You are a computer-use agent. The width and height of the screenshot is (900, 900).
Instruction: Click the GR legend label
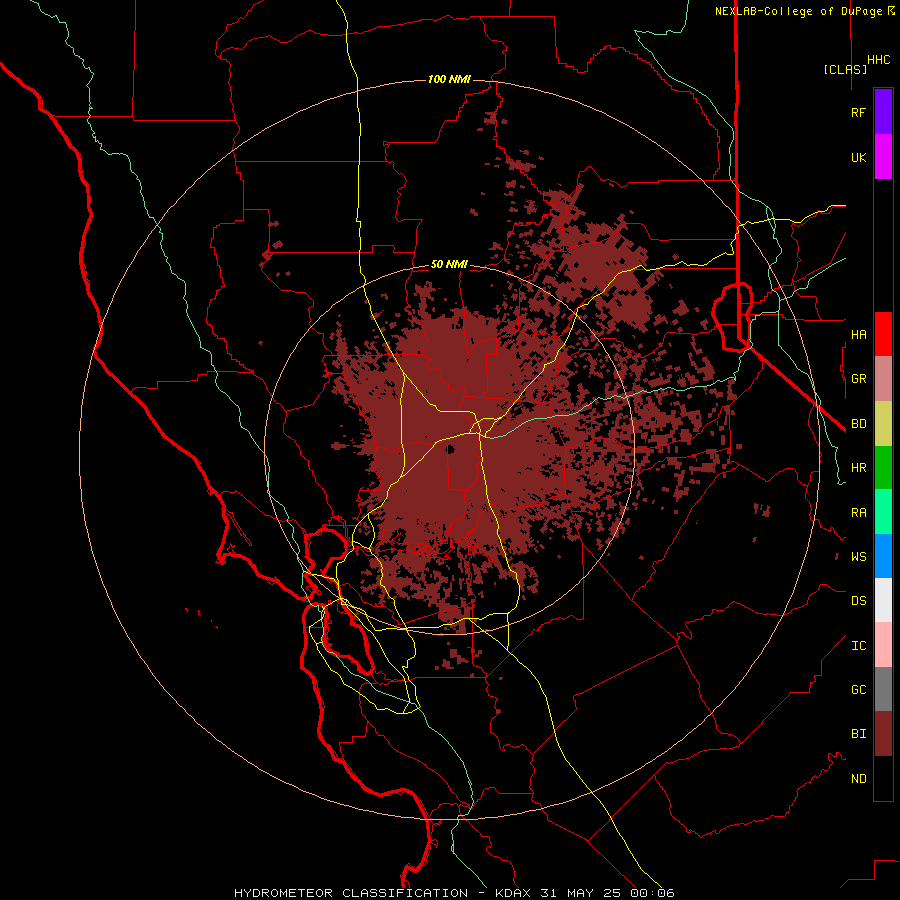(858, 379)
